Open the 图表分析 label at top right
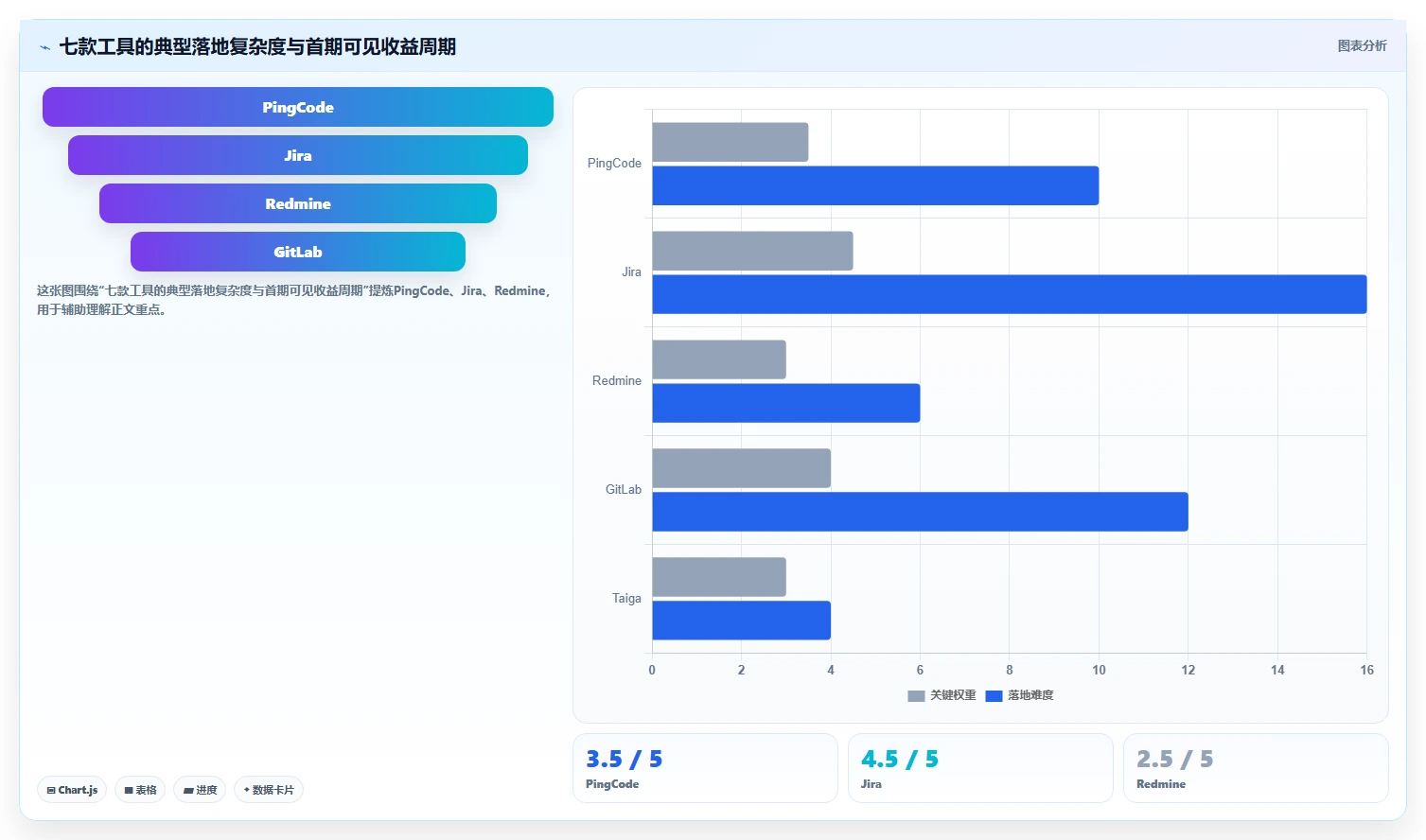Screen dimensions: 1426x840 click(x=1362, y=45)
